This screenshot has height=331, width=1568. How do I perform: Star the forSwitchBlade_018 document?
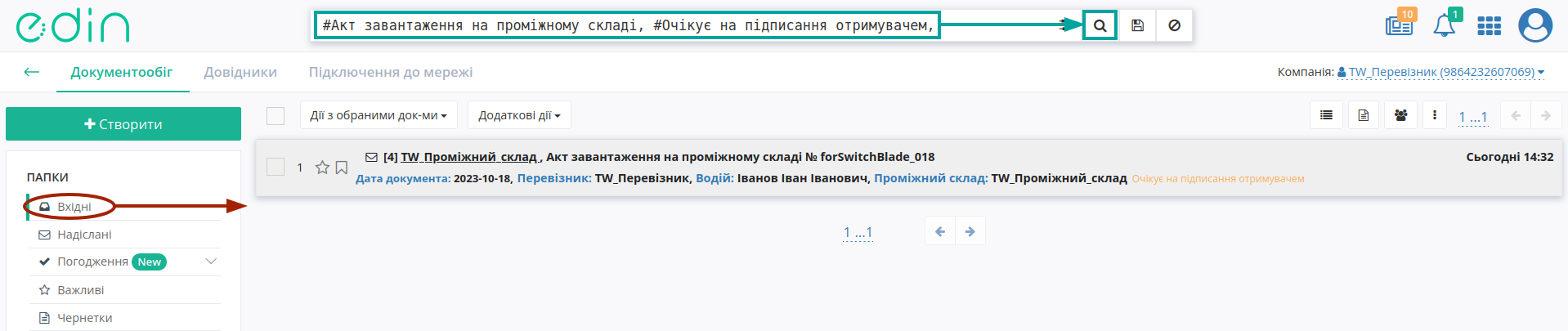point(322,168)
